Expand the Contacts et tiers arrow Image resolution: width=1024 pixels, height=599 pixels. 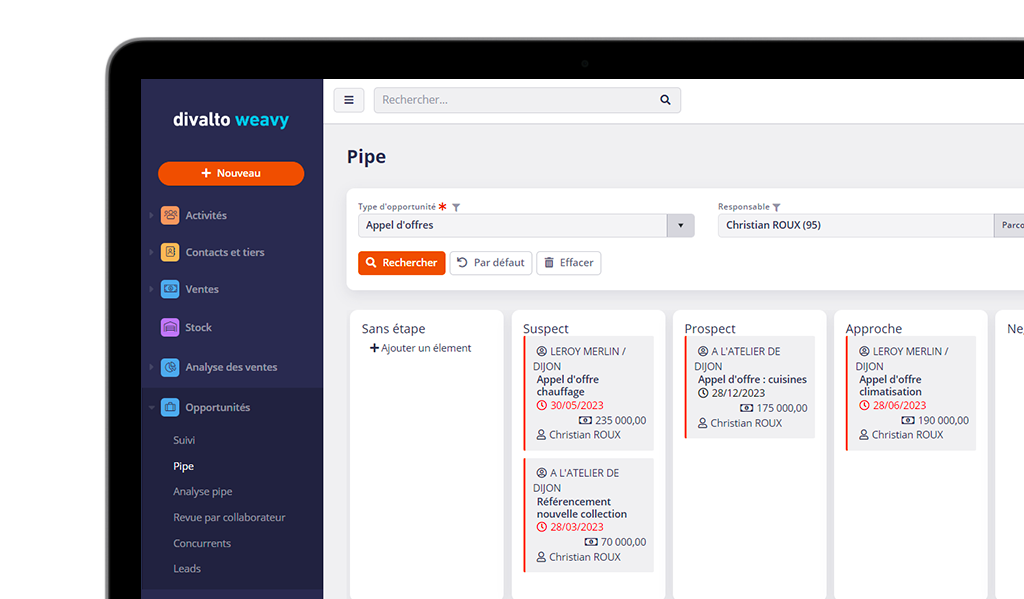[x=152, y=252]
